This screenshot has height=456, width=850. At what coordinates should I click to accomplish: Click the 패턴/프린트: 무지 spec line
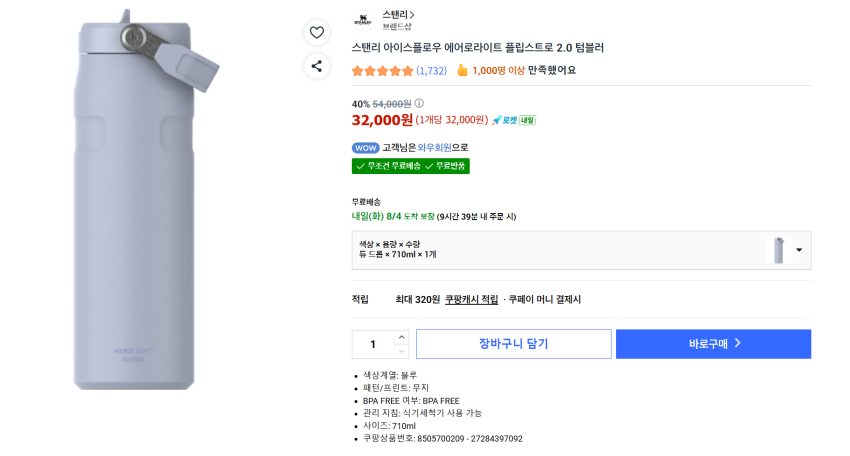pyautogui.click(x=396, y=388)
